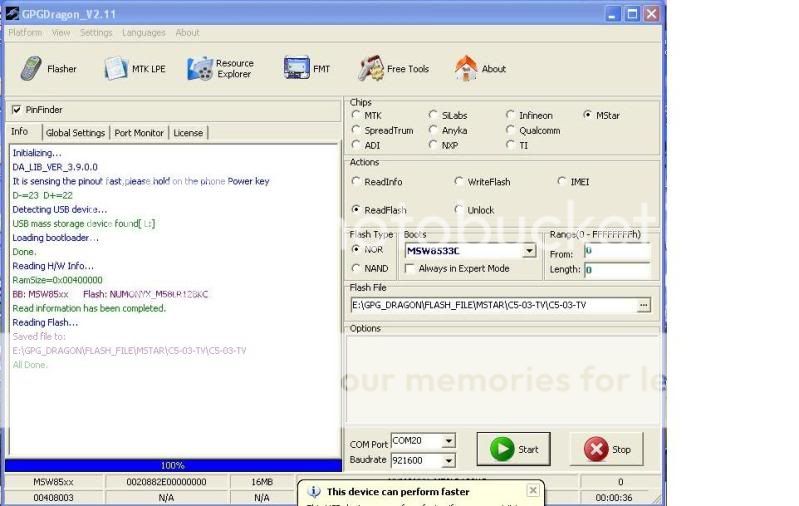Click the 'RamSize=0x00400000' log line
Image resolution: width=799 pixels, height=506 pixels.
click(x=57, y=280)
